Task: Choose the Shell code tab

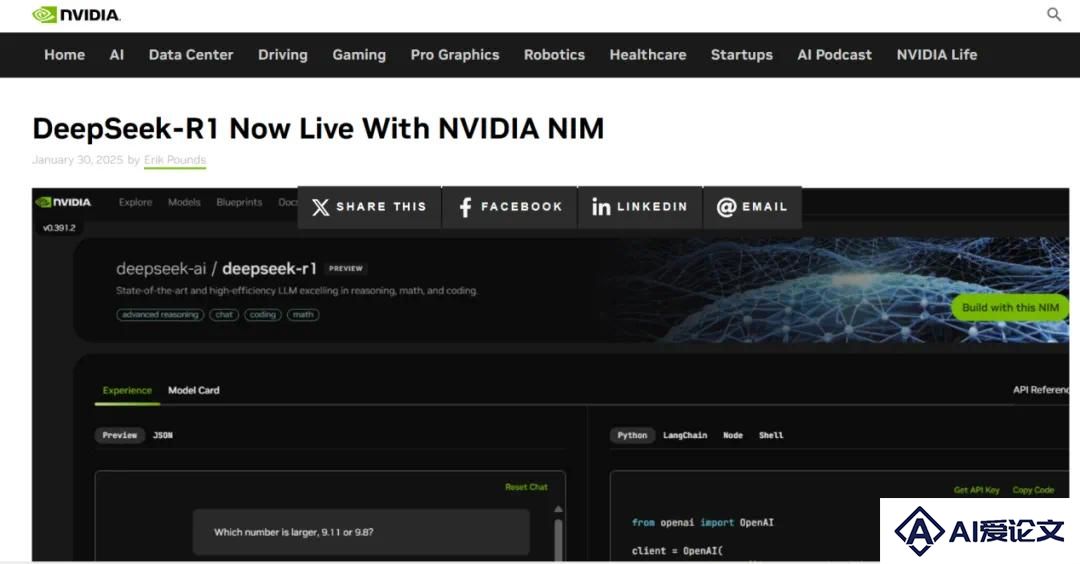Action: click(771, 435)
